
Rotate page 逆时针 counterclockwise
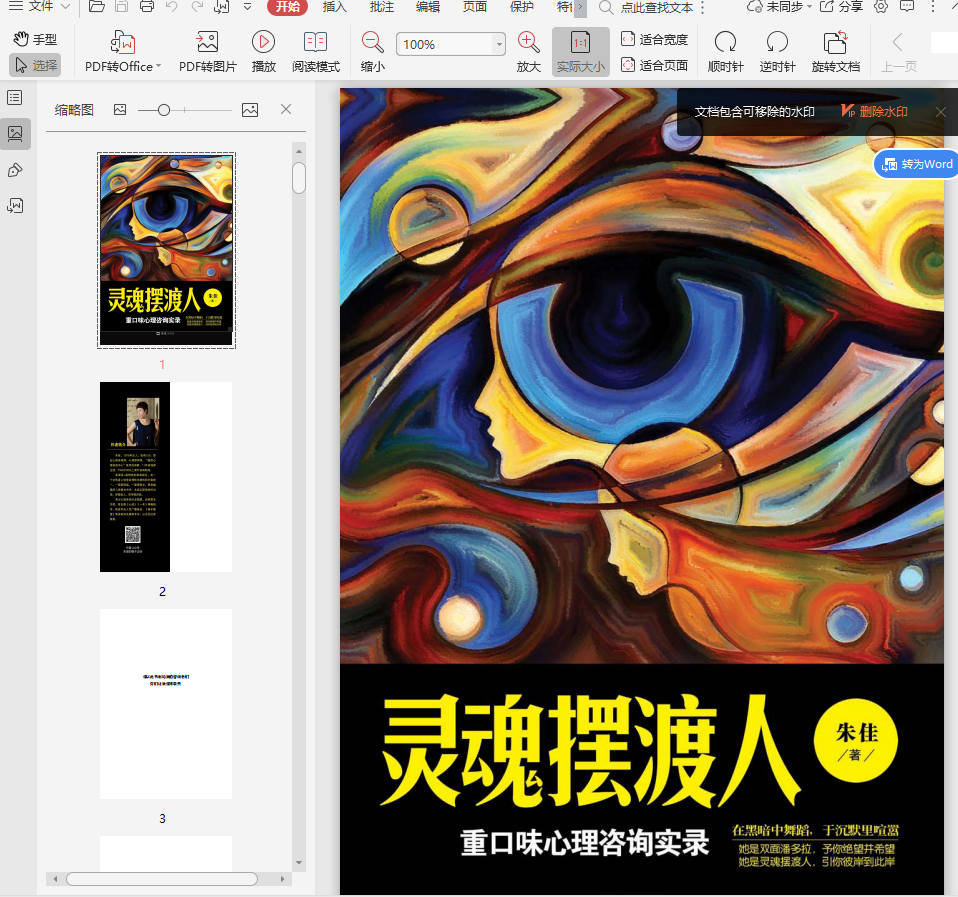click(x=777, y=53)
